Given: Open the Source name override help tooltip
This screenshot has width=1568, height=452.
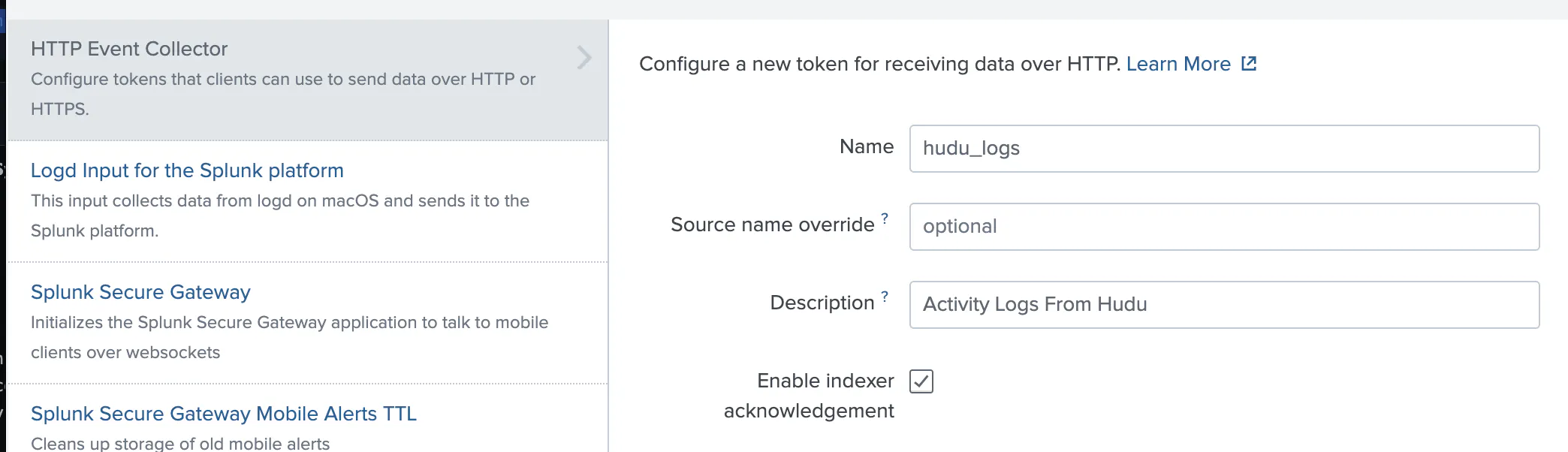Looking at the screenshot, I should 885,218.
